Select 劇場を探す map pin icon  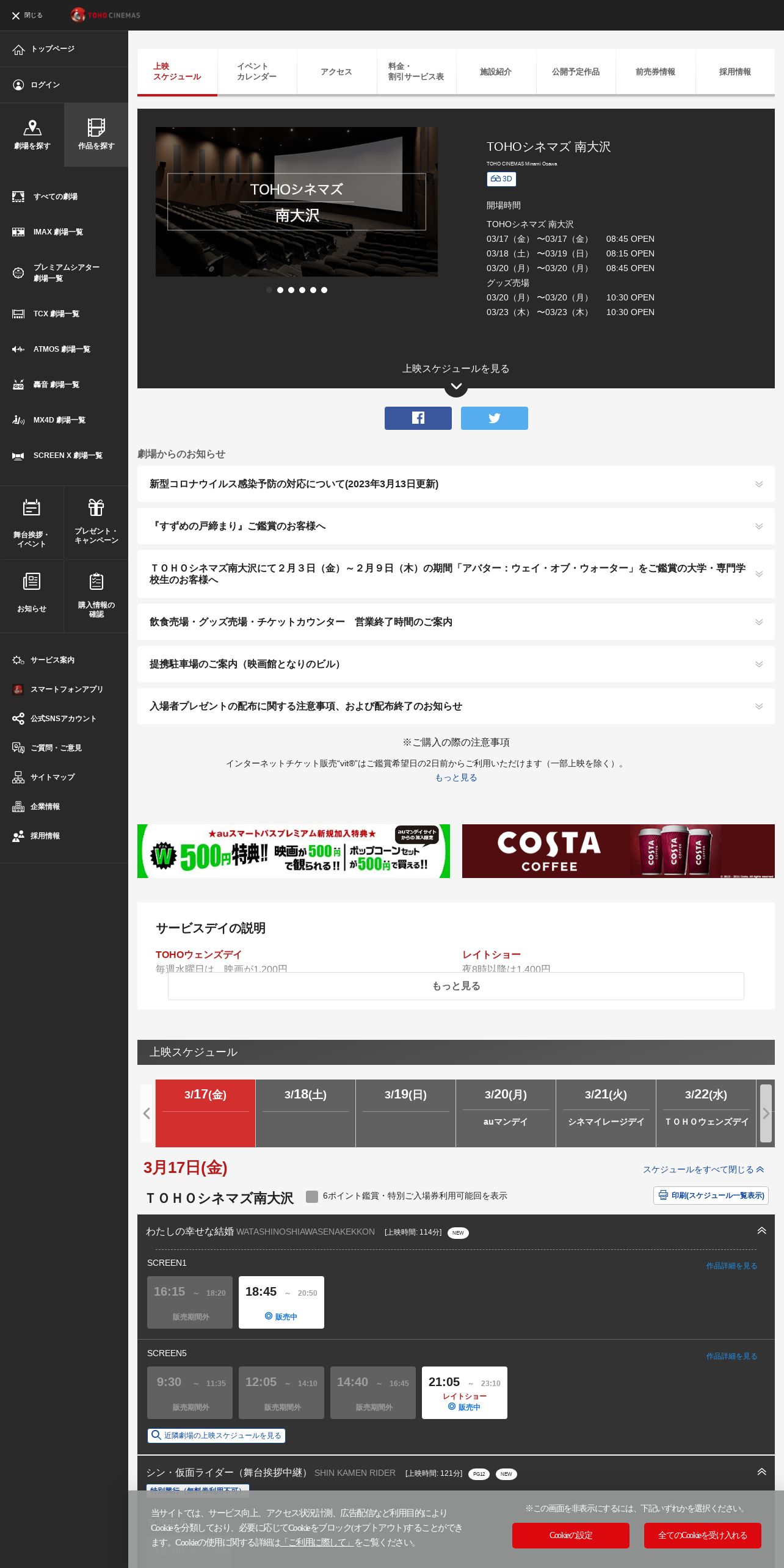pyautogui.click(x=32, y=128)
